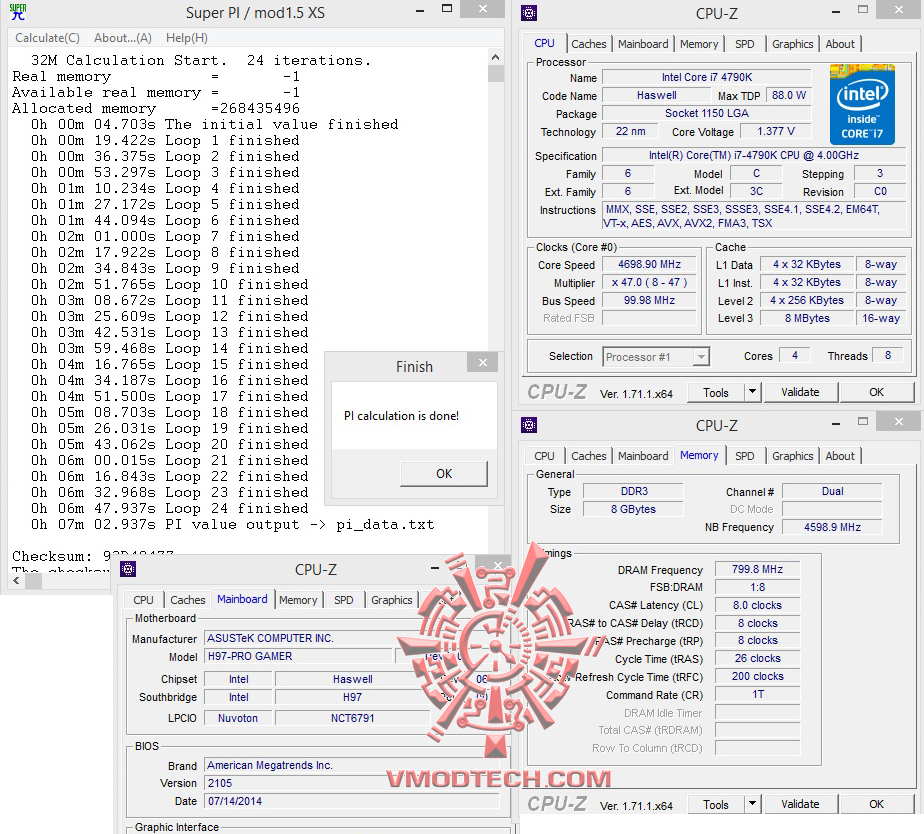The image size is (924, 834).
Task: Click the Loop 24 finished line in Super PI
Action: 170,508
